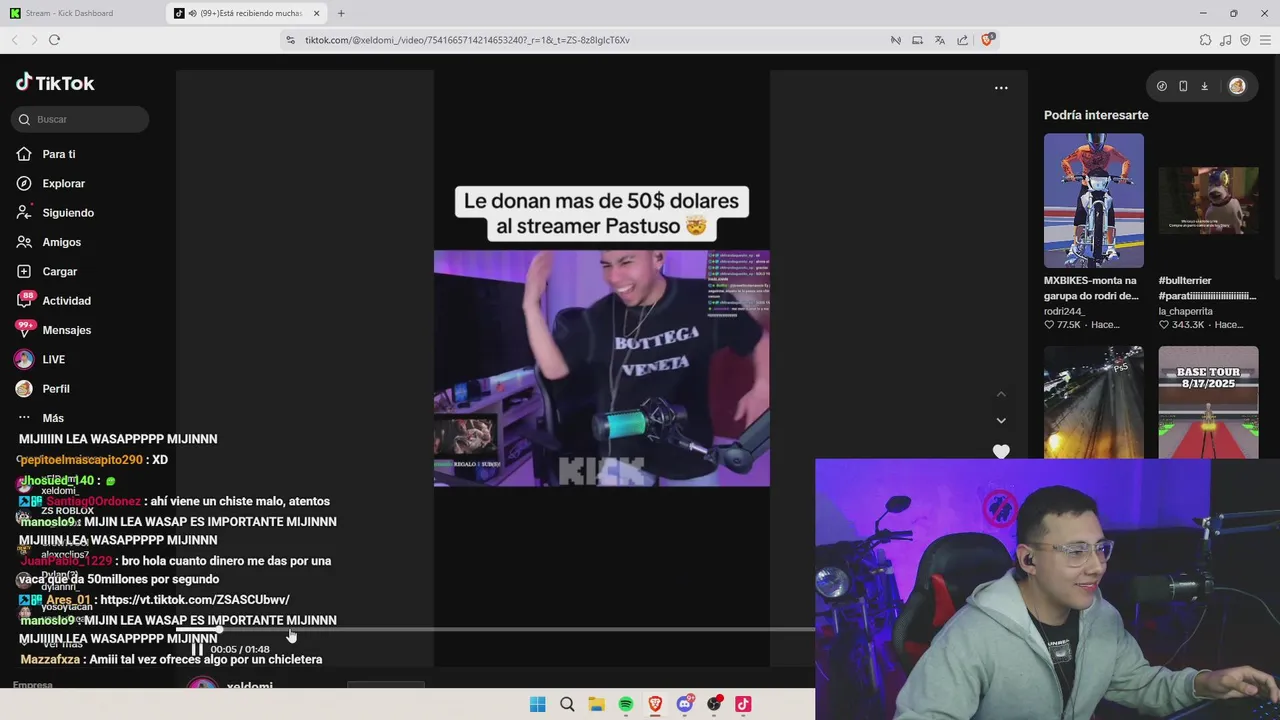Open the video three-dots options menu
The image size is (1280, 720).
1001,88
